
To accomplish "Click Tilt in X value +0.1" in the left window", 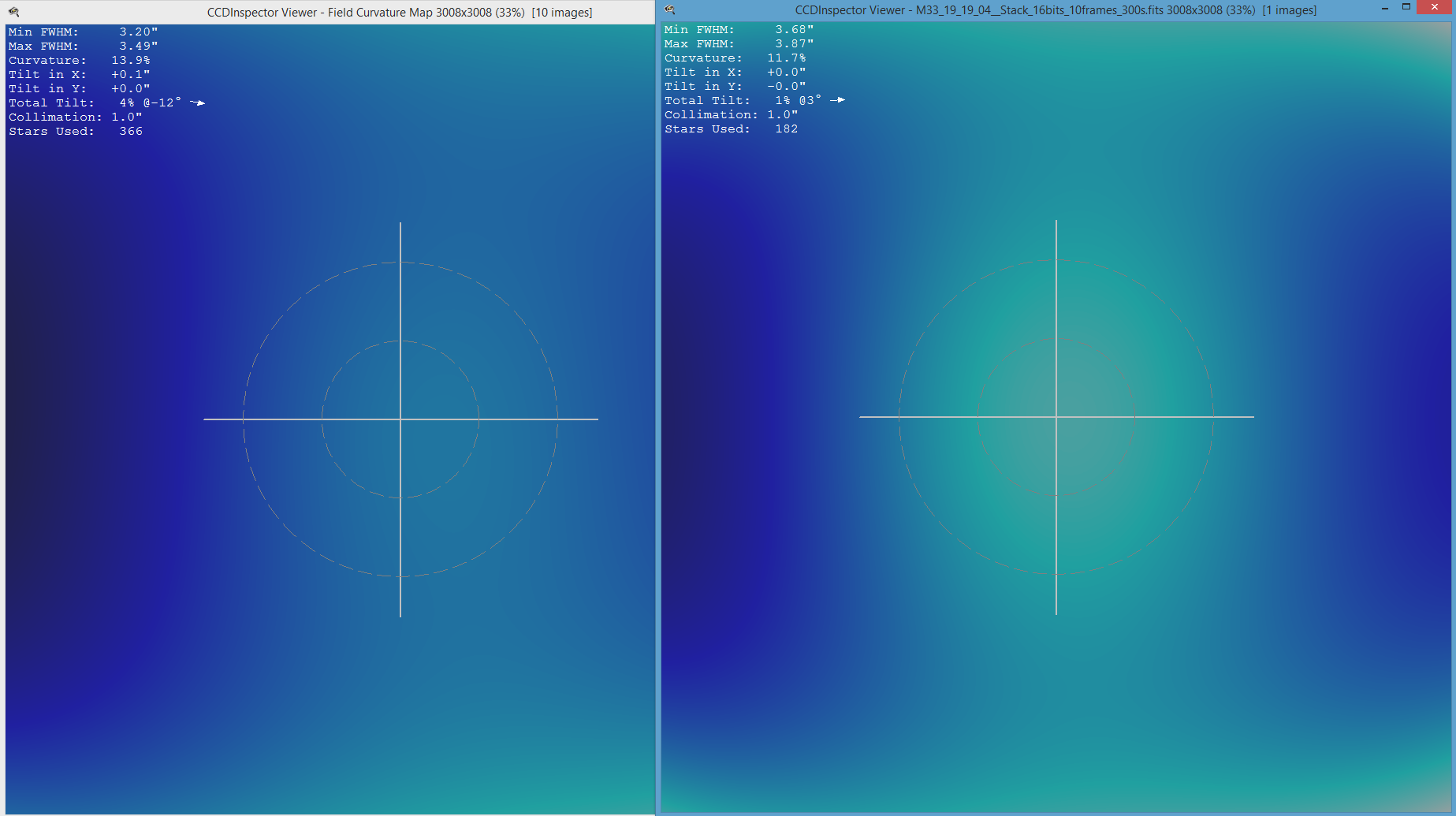I will pos(130,75).
